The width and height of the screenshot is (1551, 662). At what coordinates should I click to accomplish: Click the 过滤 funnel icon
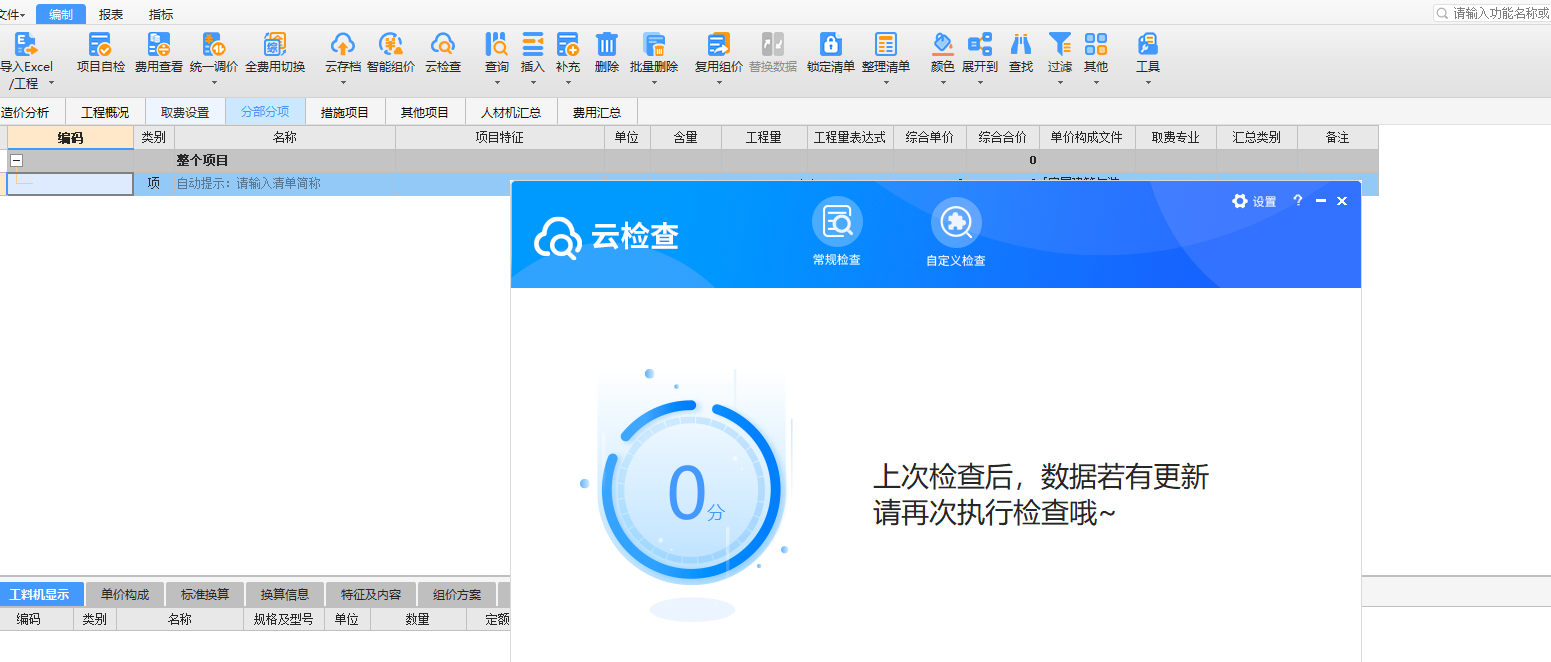1060,44
